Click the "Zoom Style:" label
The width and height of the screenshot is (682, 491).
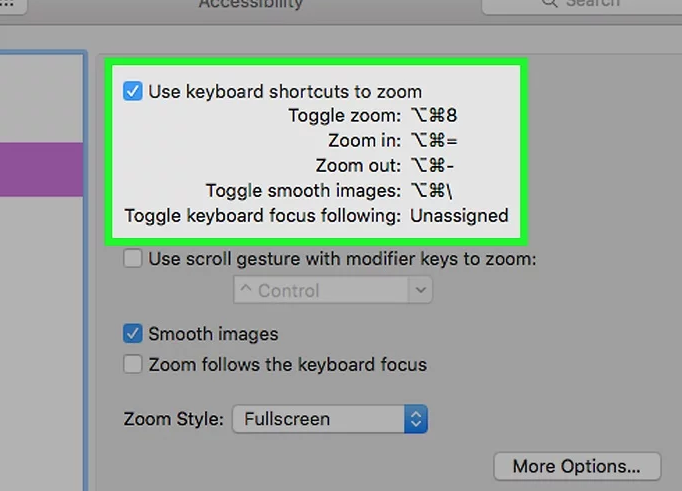coord(174,419)
